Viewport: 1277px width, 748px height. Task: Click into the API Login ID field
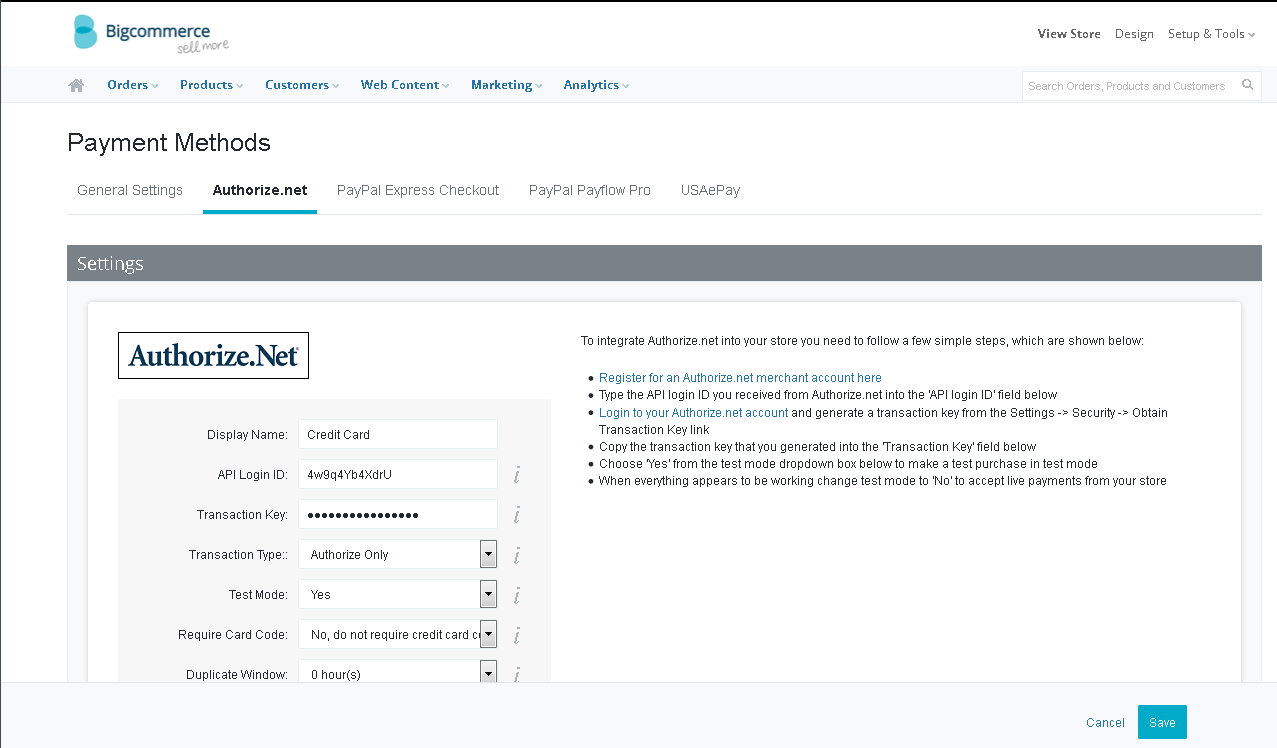[398, 474]
